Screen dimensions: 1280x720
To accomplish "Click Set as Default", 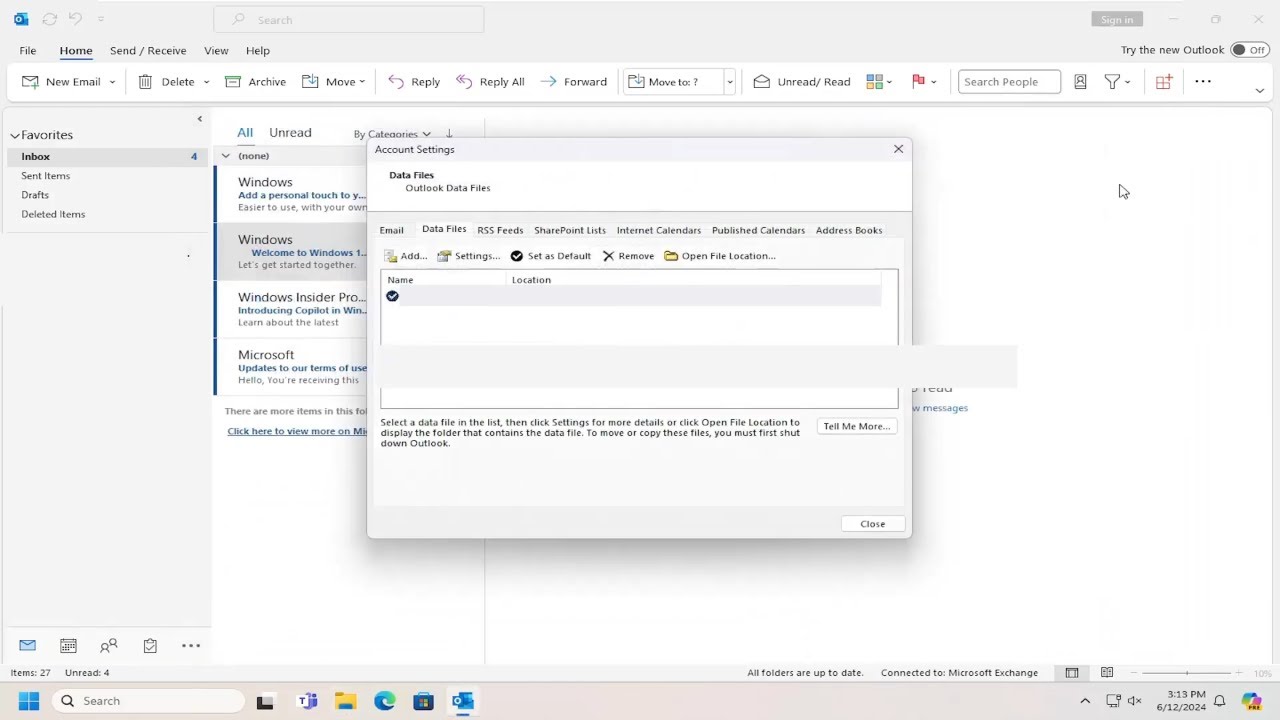I will [551, 256].
